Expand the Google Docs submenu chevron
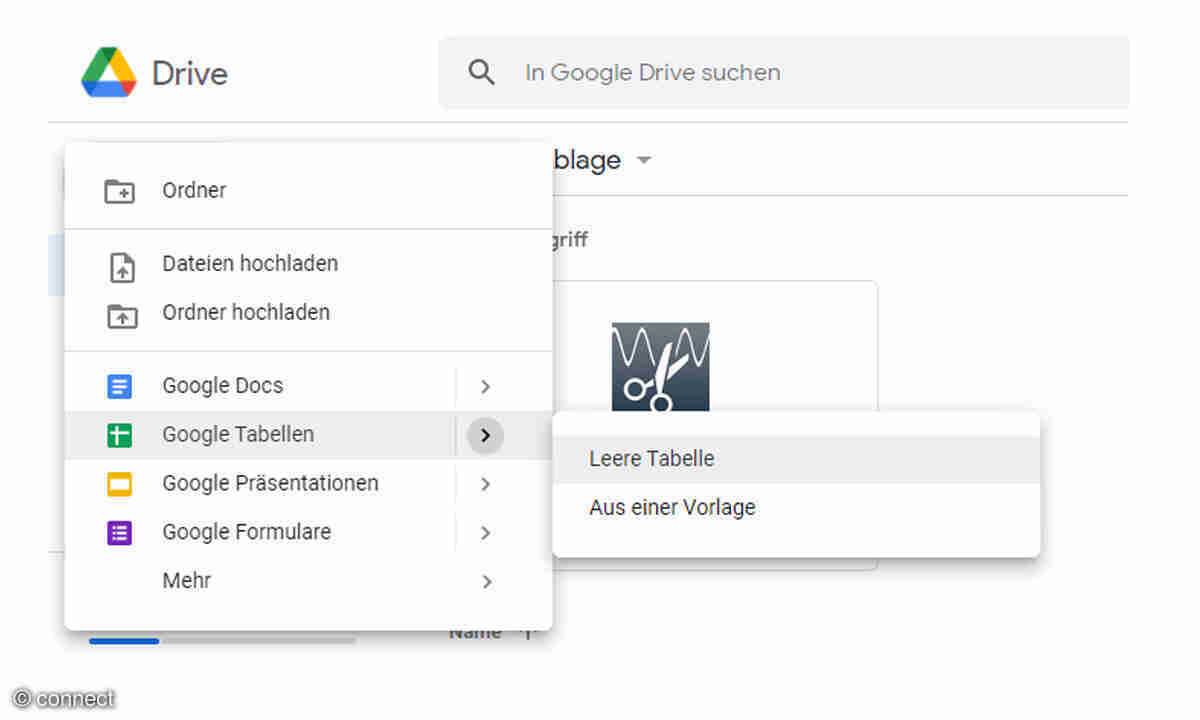The width and height of the screenshot is (1200, 720). (x=485, y=386)
